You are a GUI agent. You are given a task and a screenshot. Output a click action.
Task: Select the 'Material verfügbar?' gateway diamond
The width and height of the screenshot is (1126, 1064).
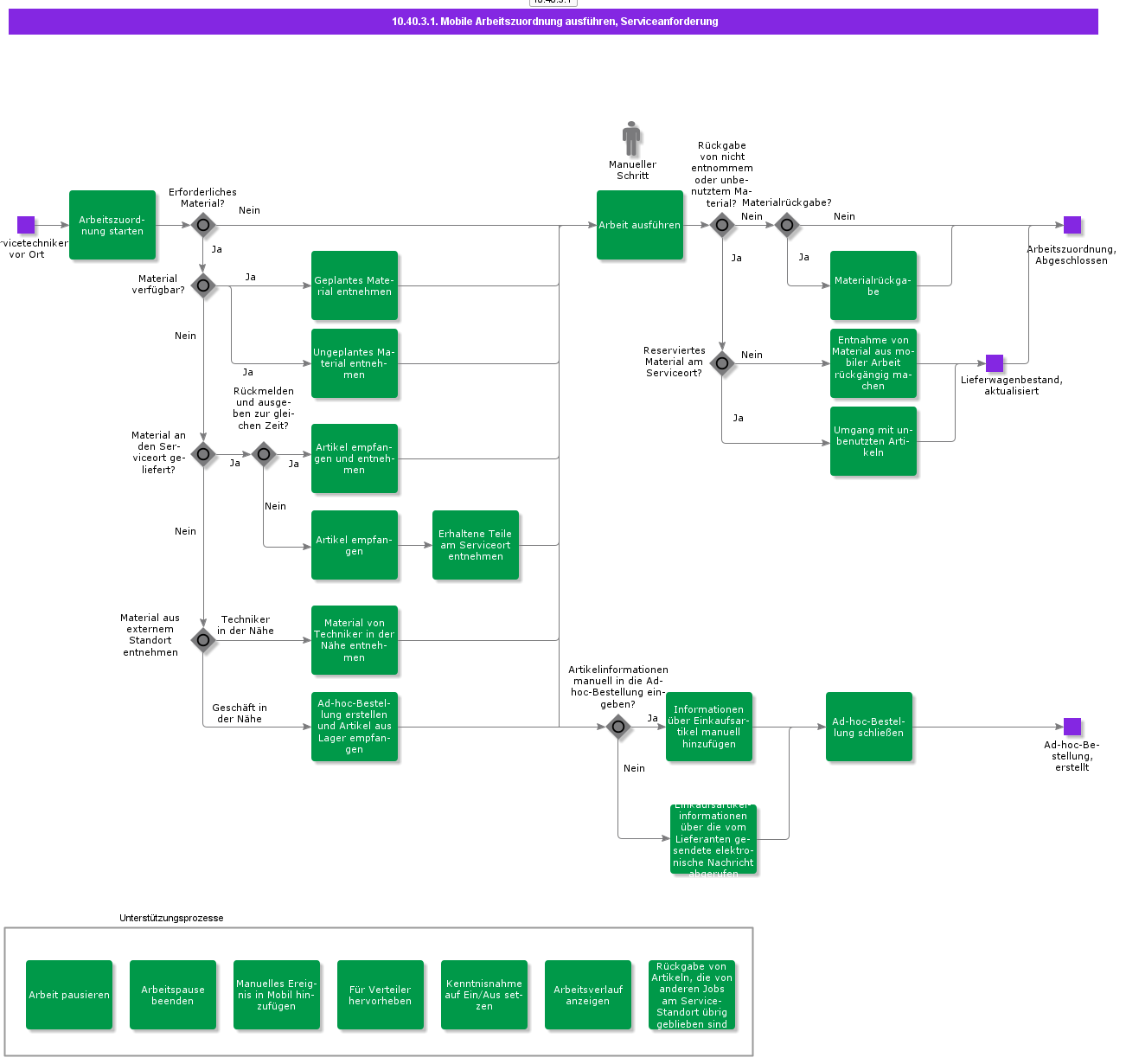coord(203,285)
